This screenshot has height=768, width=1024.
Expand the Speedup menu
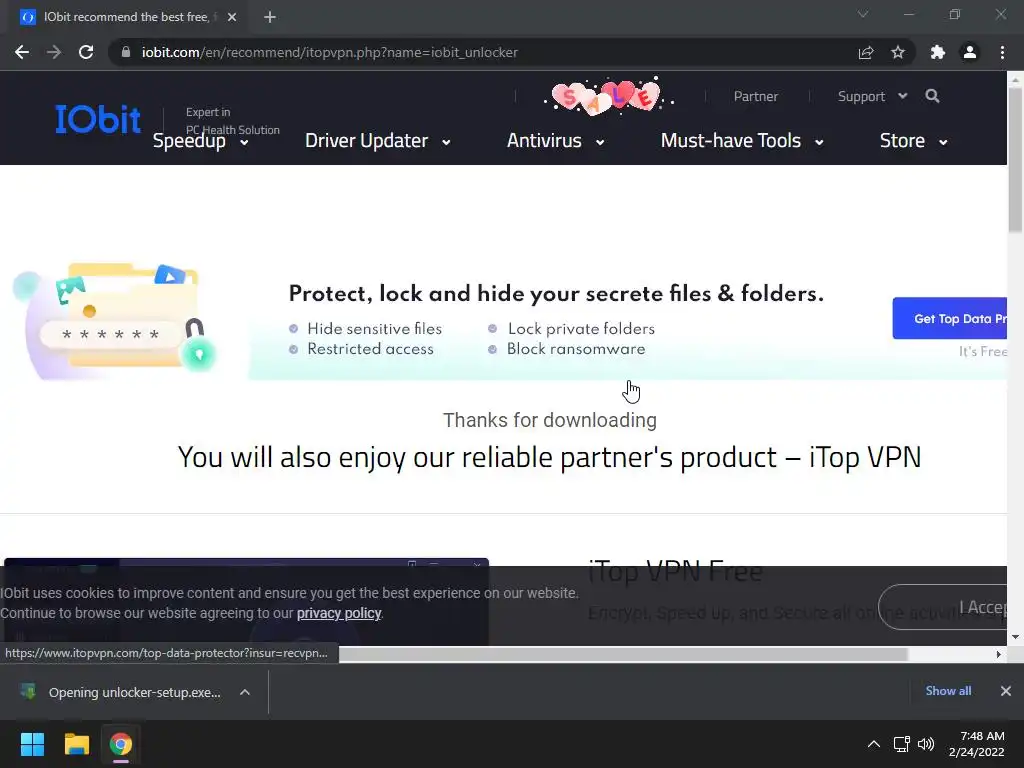click(200, 140)
